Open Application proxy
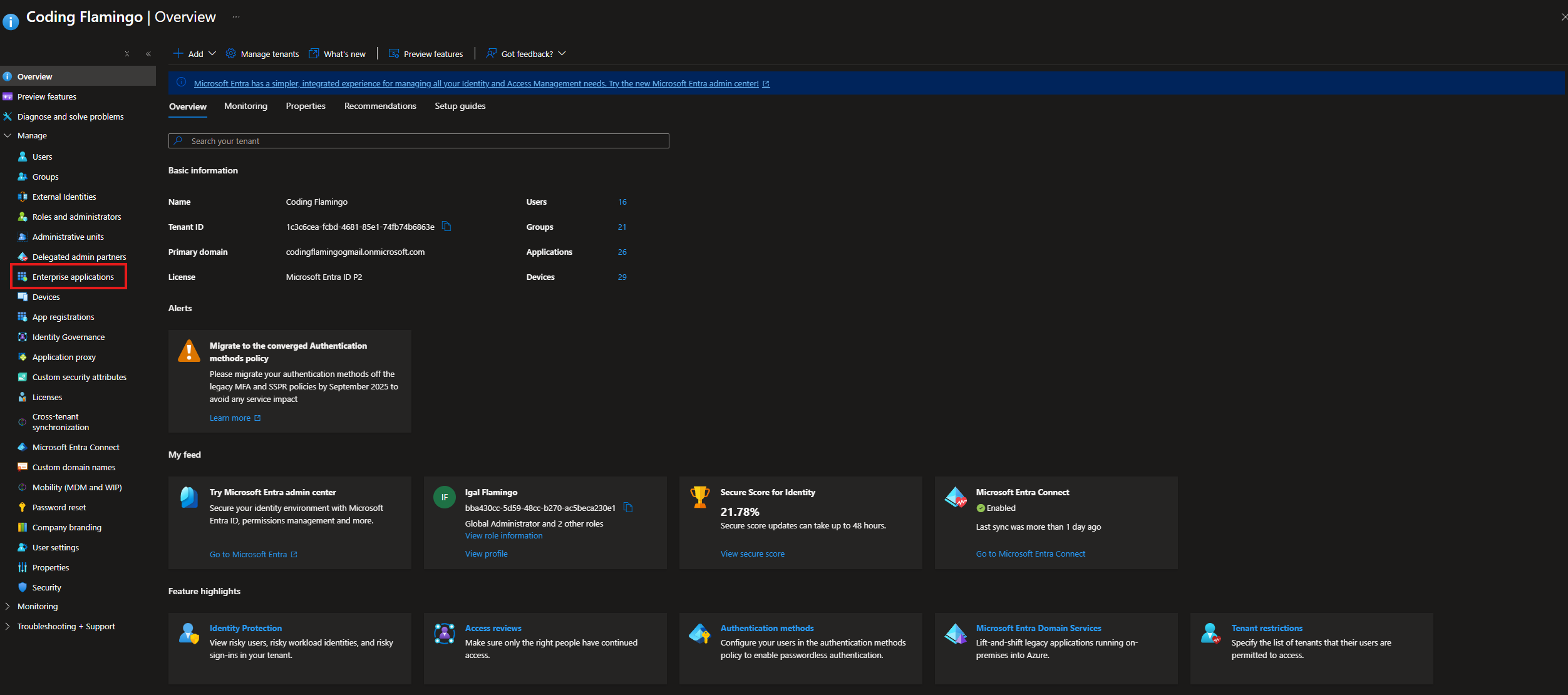Screen dimensions: 1568x695 64,357
